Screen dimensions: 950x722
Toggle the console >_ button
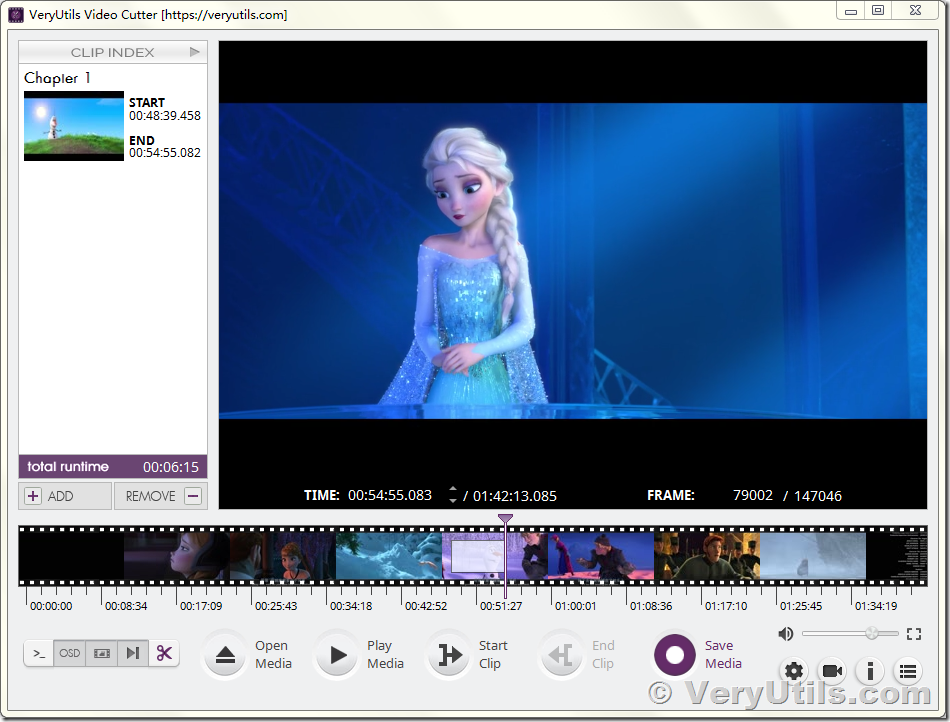point(39,654)
